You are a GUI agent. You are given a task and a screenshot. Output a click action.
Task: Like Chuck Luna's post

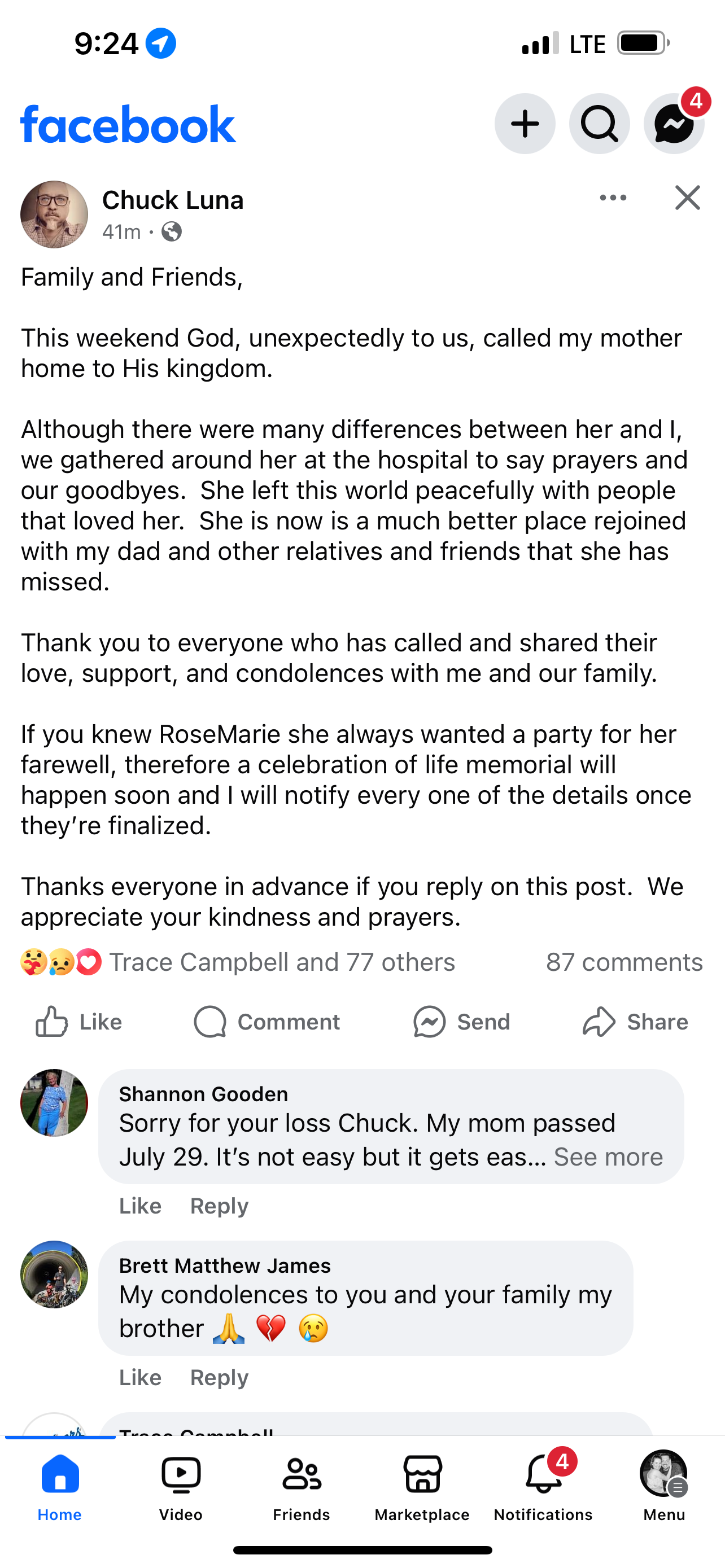(78, 1022)
